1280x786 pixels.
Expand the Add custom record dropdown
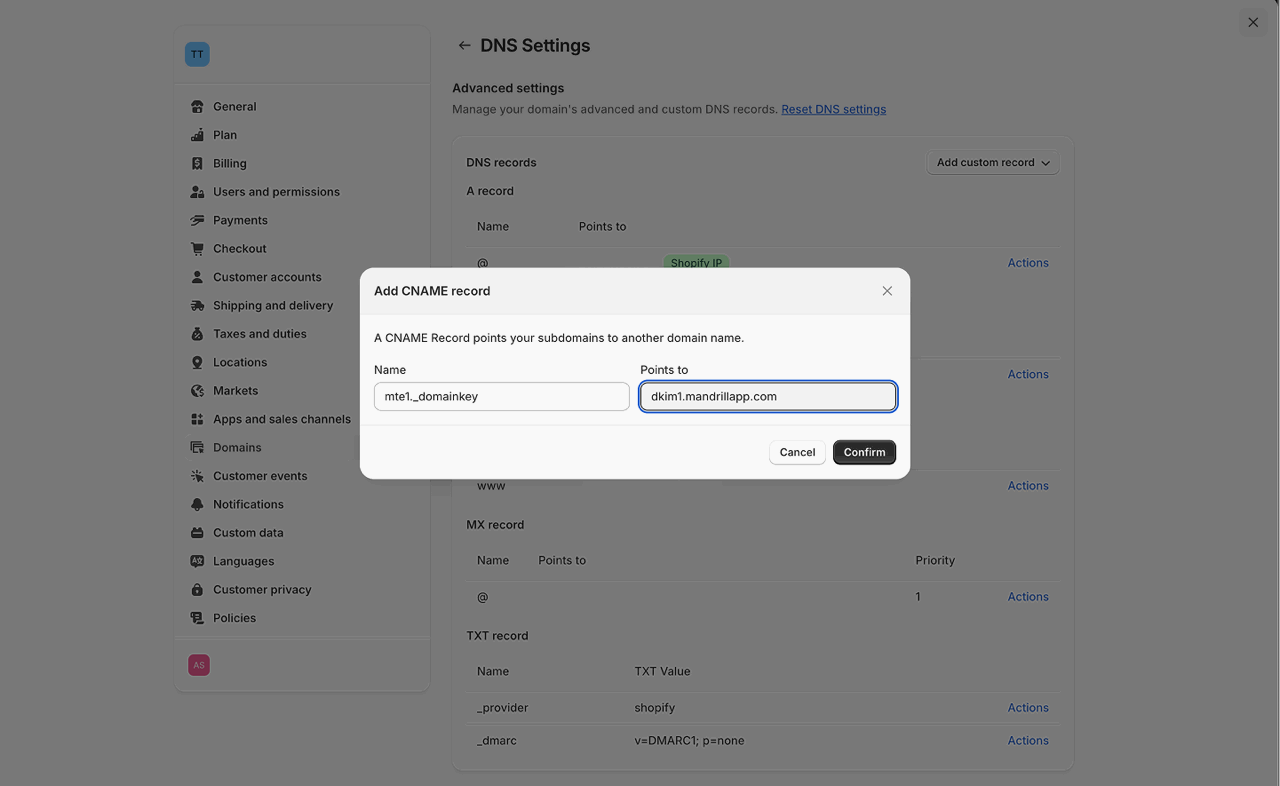pos(993,163)
